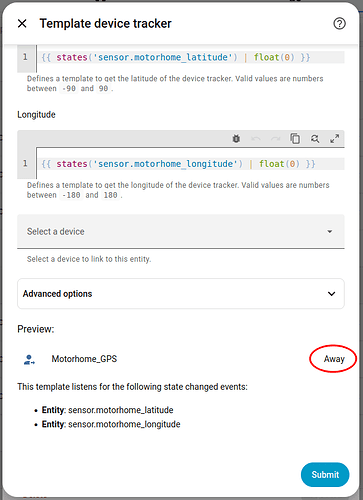
Task: Click inside the longitude template code field
Action: (x=191, y=164)
